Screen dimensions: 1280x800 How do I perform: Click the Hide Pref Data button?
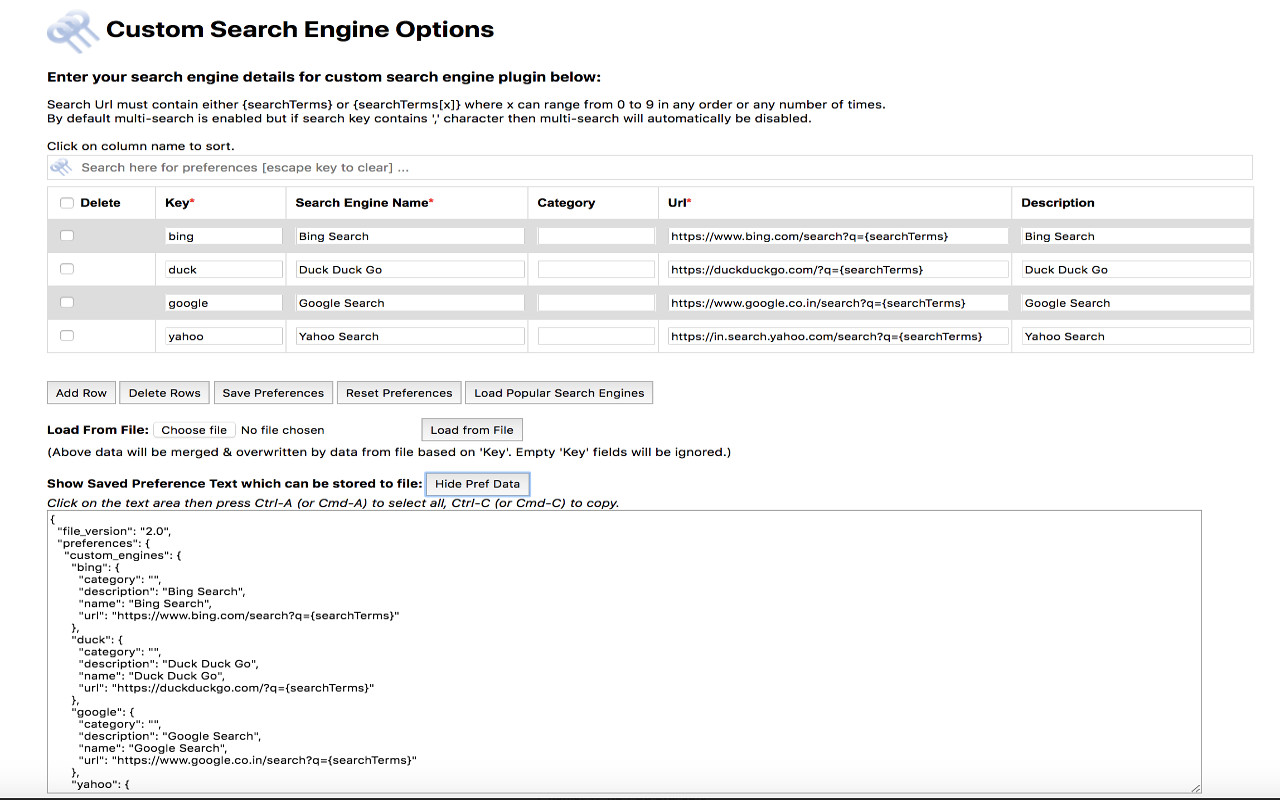click(477, 484)
